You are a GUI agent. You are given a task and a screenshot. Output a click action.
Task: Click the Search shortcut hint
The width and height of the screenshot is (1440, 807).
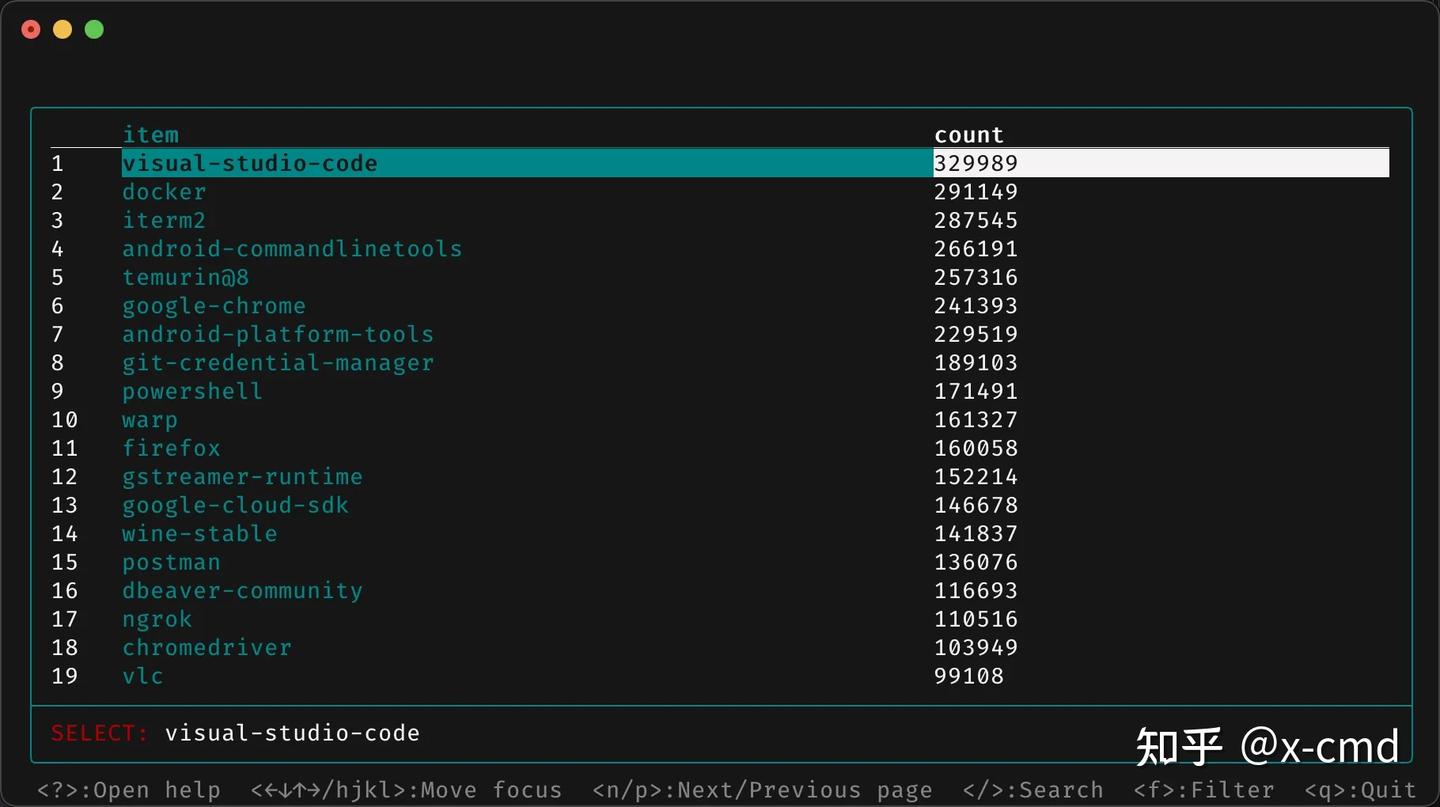click(x=1032, y=790)
